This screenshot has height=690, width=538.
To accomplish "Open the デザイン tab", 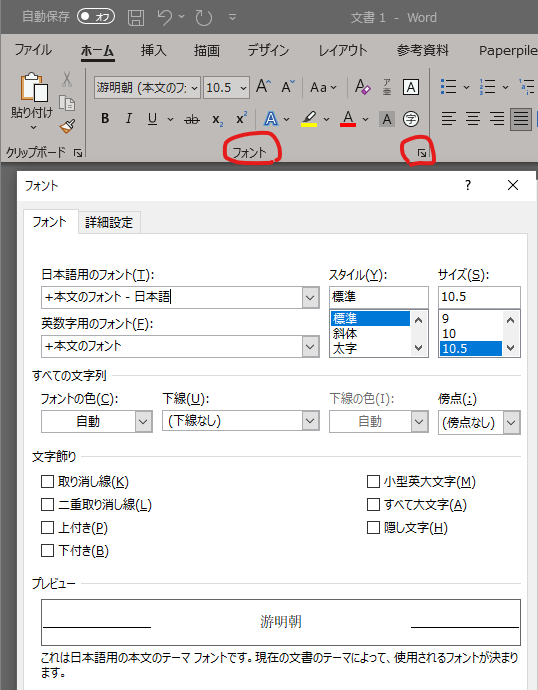I will point(268,50).
